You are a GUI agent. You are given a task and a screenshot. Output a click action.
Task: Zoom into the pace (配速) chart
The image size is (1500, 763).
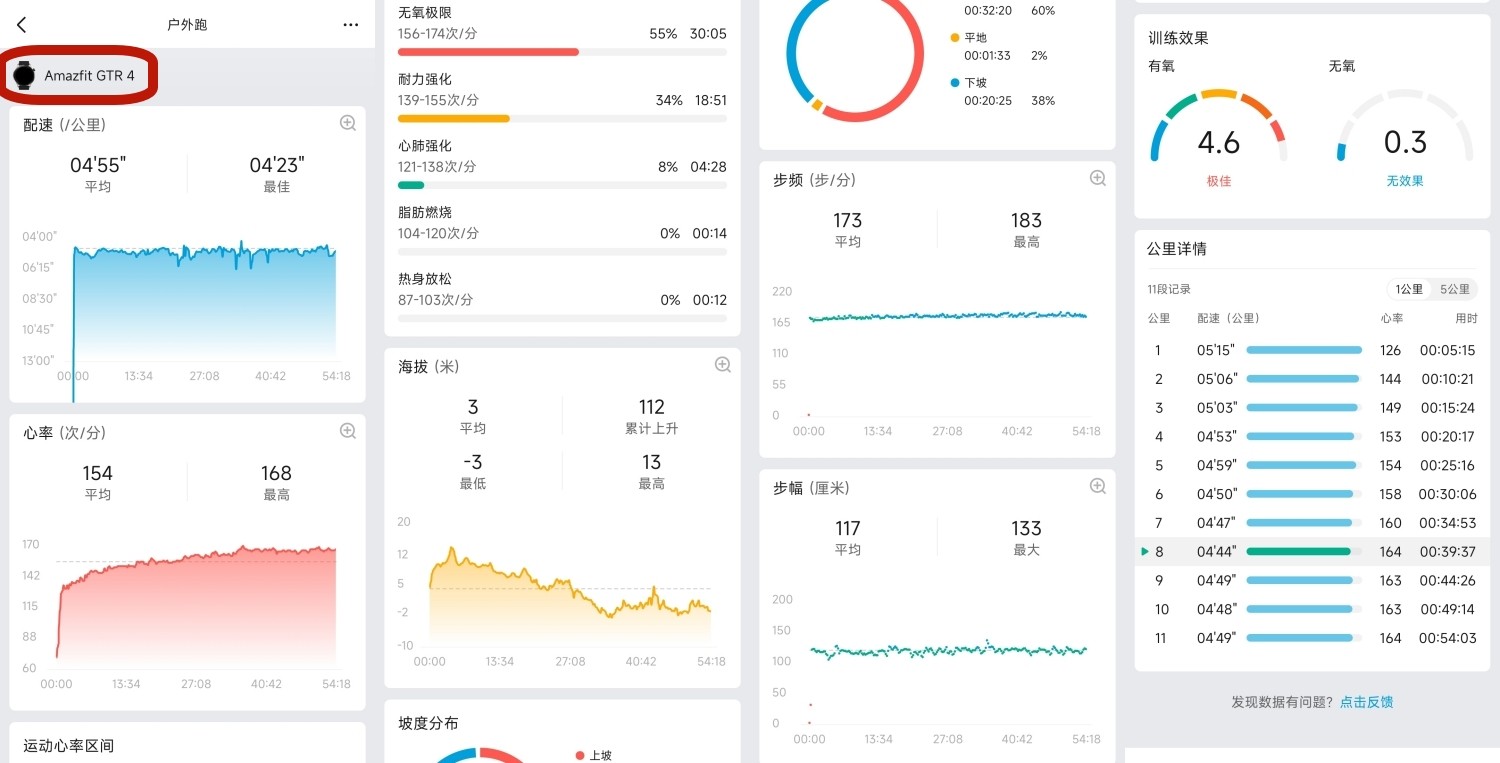347,123
